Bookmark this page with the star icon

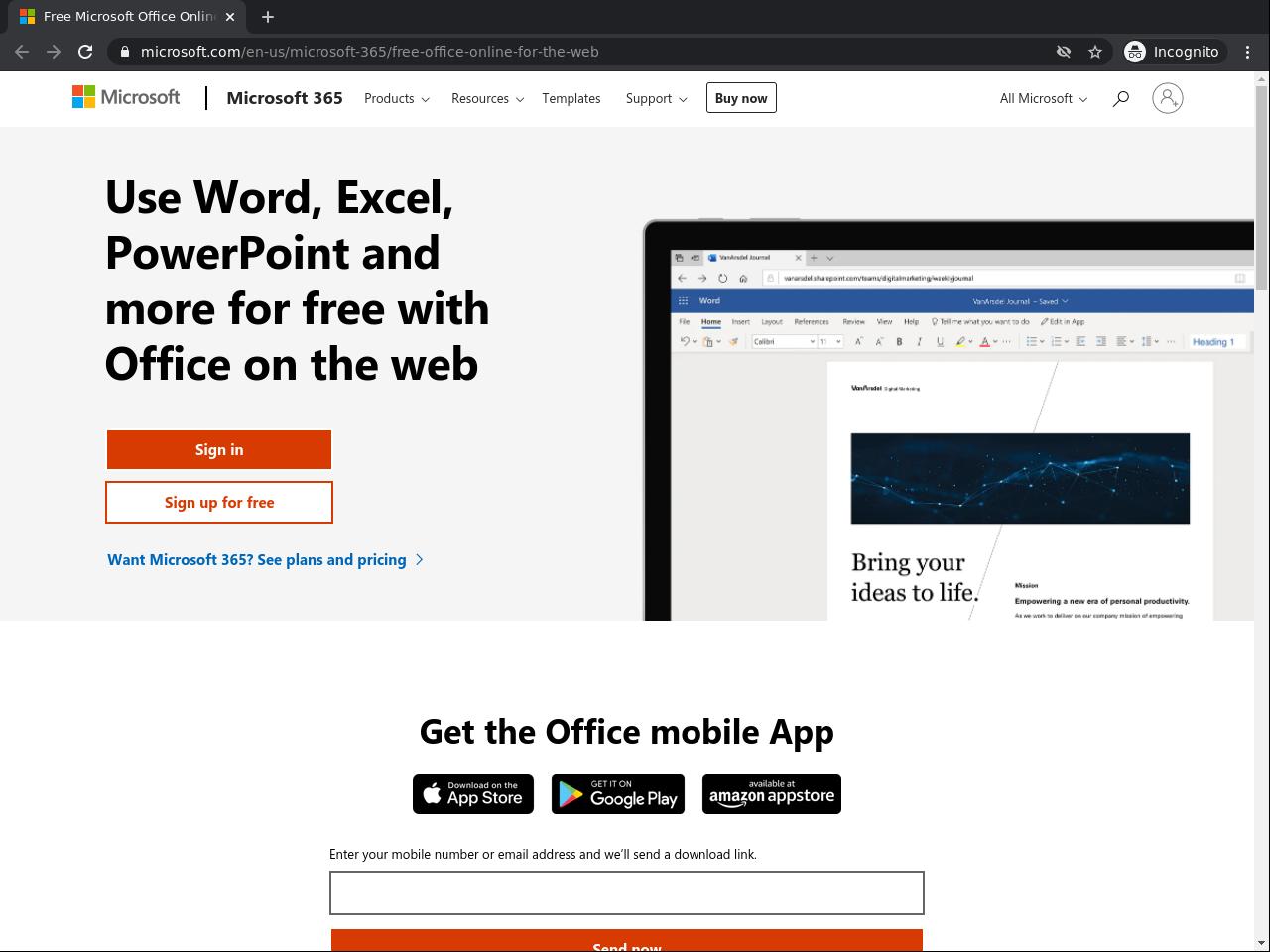(1095, 52)
